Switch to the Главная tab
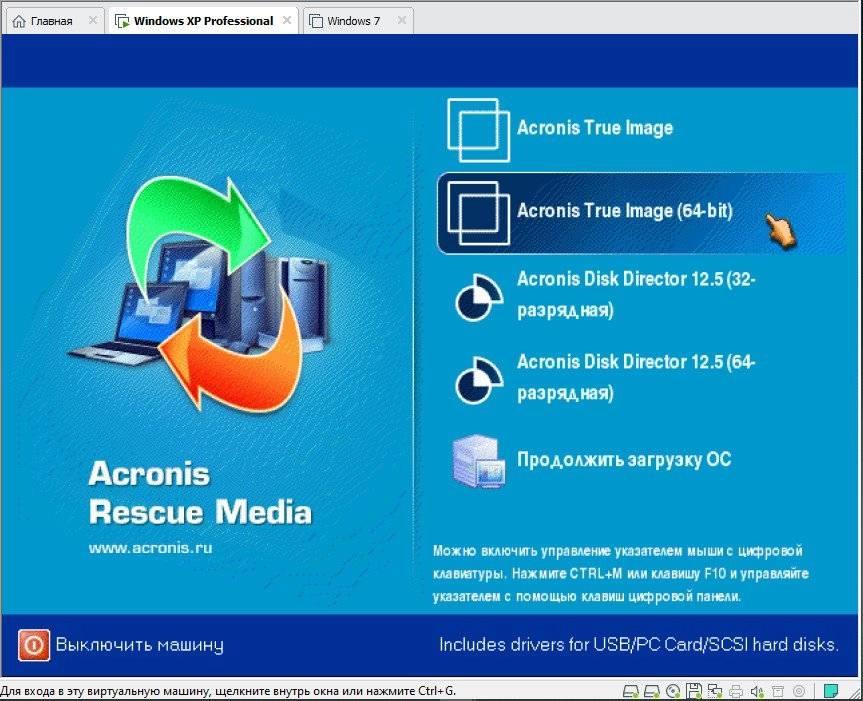Image resolution: width=863 pixels, height=701 pixels. (x=53, y=21)
